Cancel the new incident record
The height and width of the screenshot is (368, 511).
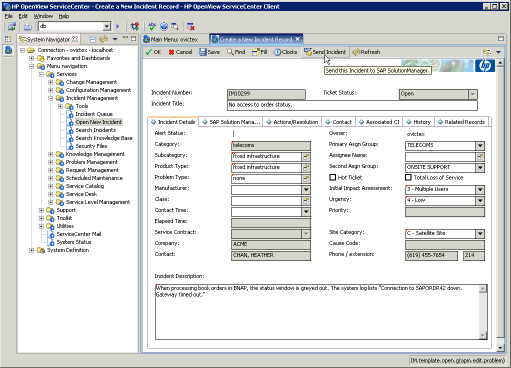pos(180,52)
